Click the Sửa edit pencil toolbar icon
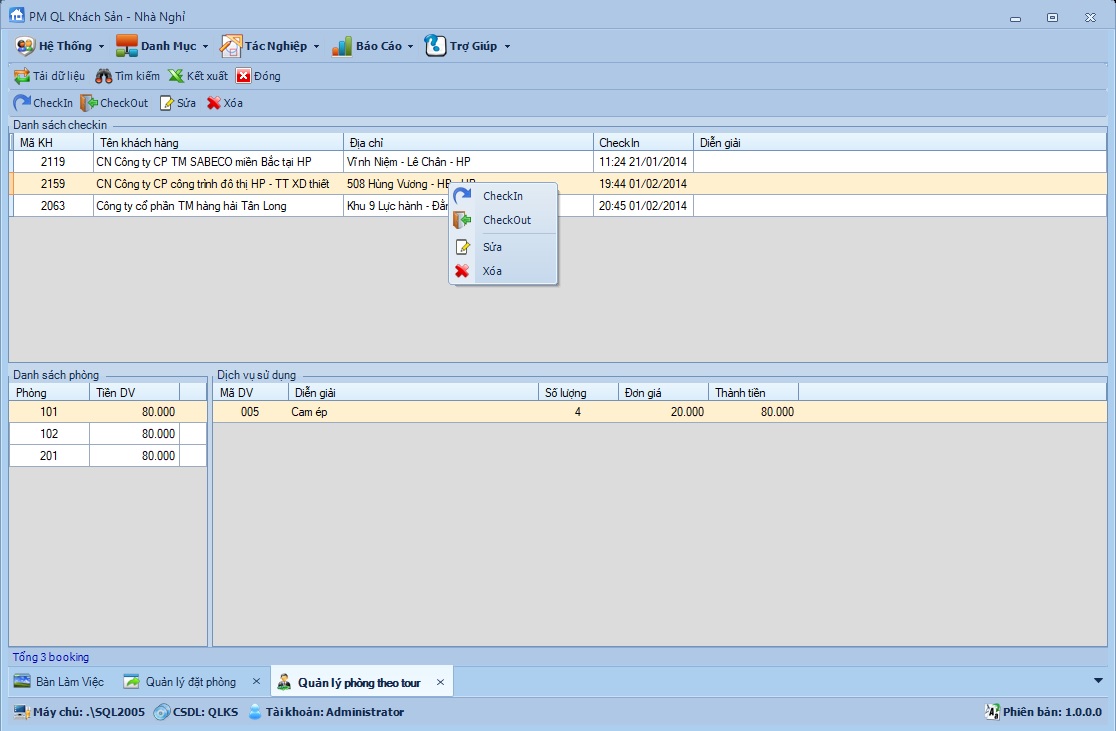Viewport: 1116px width, 731px height. tap(167, 103)
